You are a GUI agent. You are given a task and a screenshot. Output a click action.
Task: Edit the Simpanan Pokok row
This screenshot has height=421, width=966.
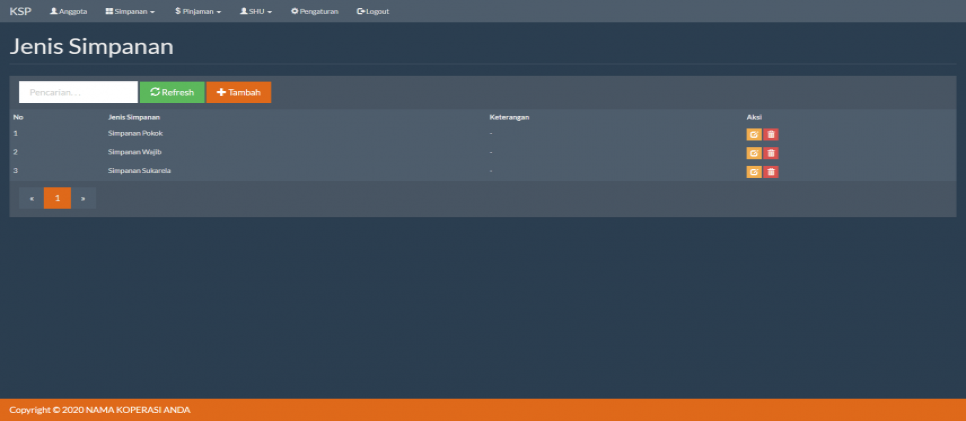pos(754,134)
